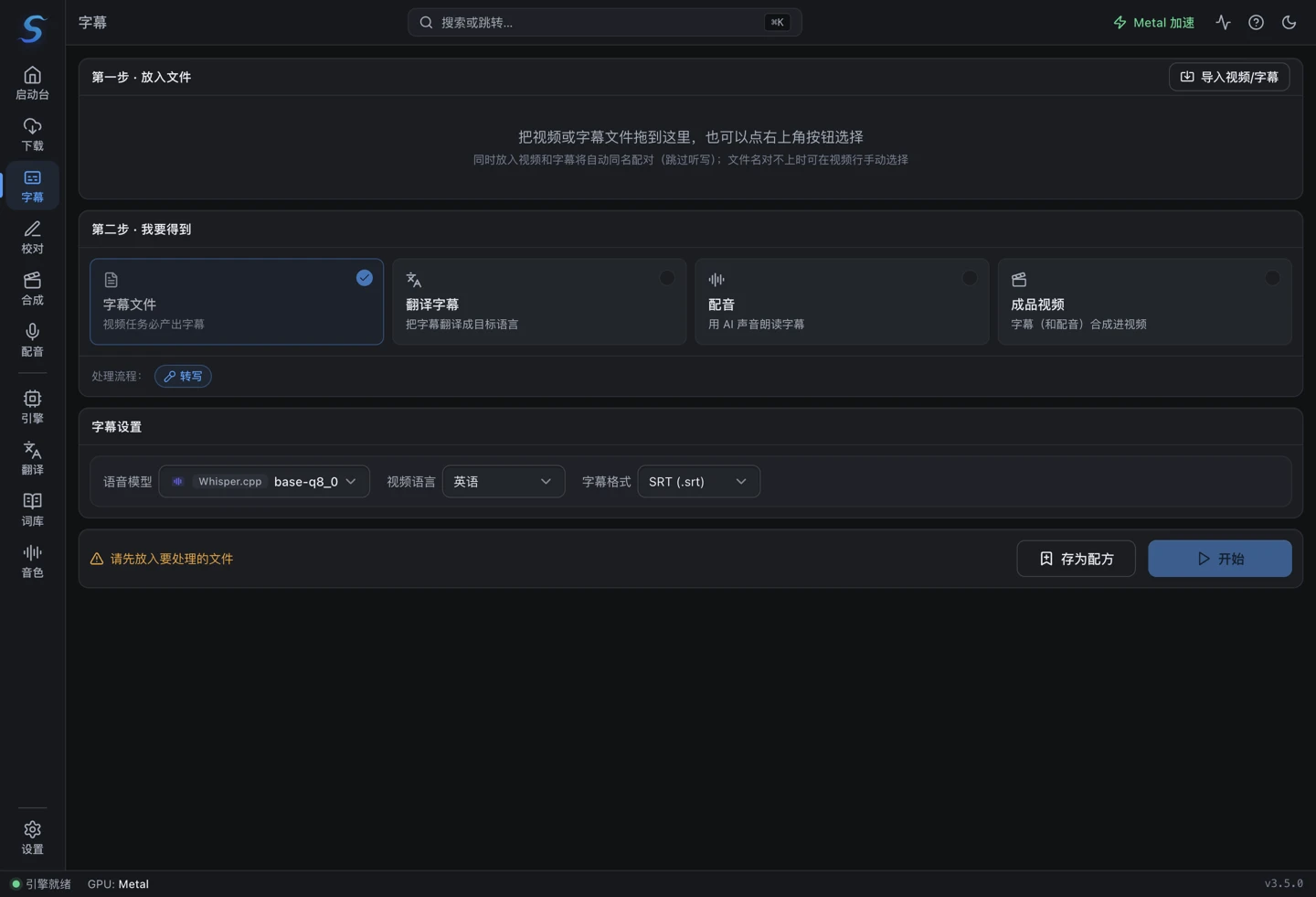Screen dimensions: 1316x897
Task: Click the 开始 button
Action: (x=1220, y=559)
